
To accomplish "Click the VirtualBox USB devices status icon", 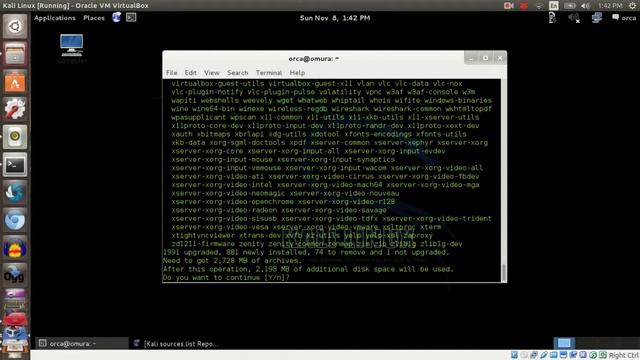I will 544,355.
